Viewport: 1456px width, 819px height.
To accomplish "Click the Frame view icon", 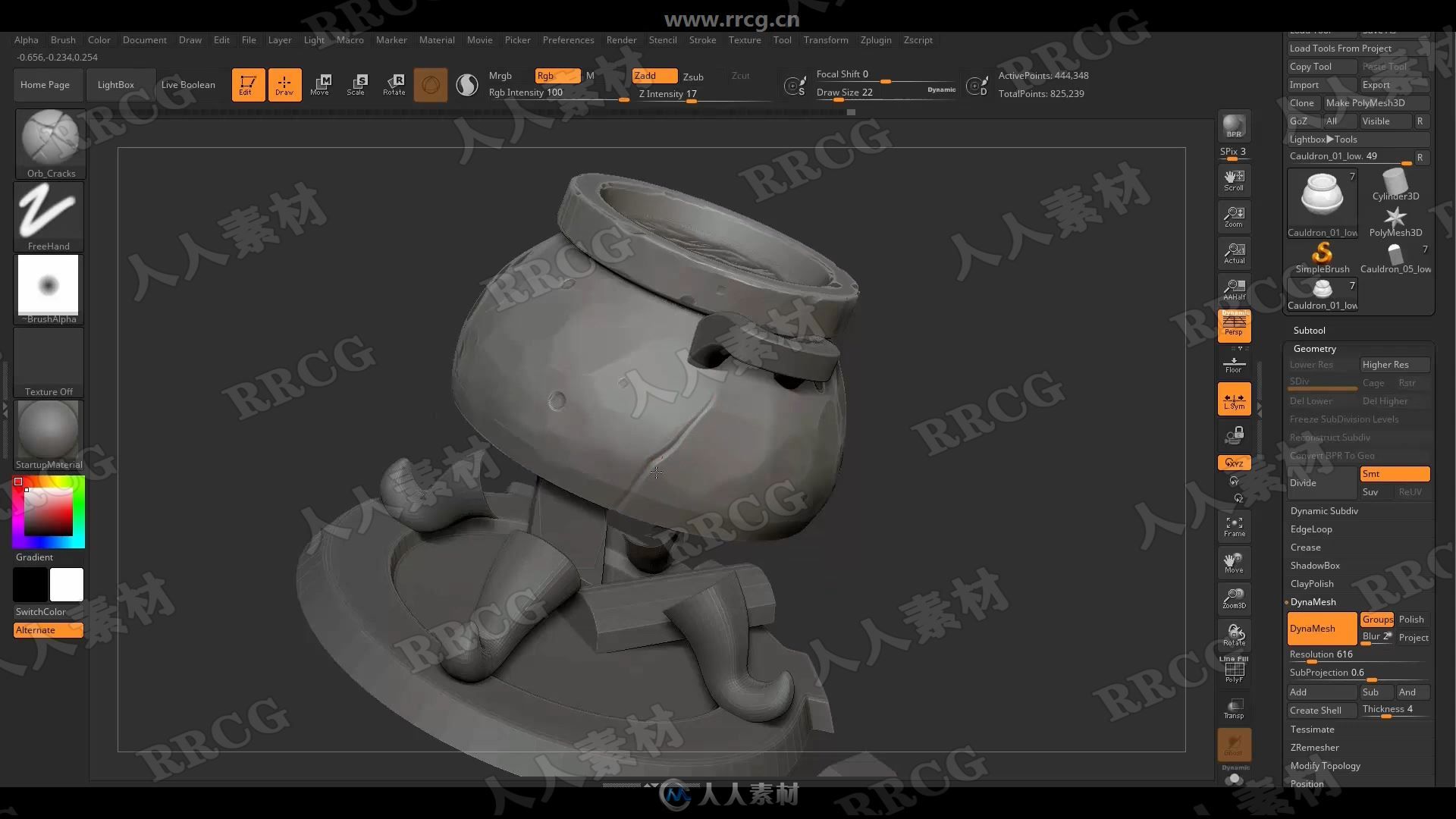I will [x=1234, y=526].
